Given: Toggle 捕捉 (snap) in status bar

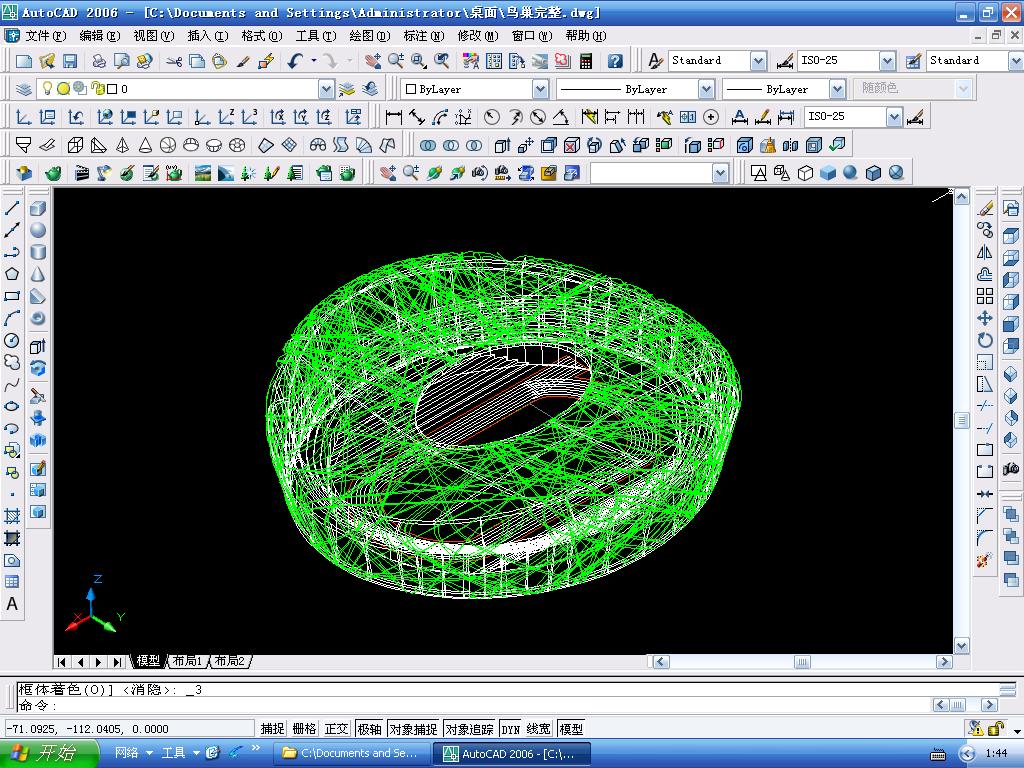Looking at the screenshot, I should (x=272, y=729).
